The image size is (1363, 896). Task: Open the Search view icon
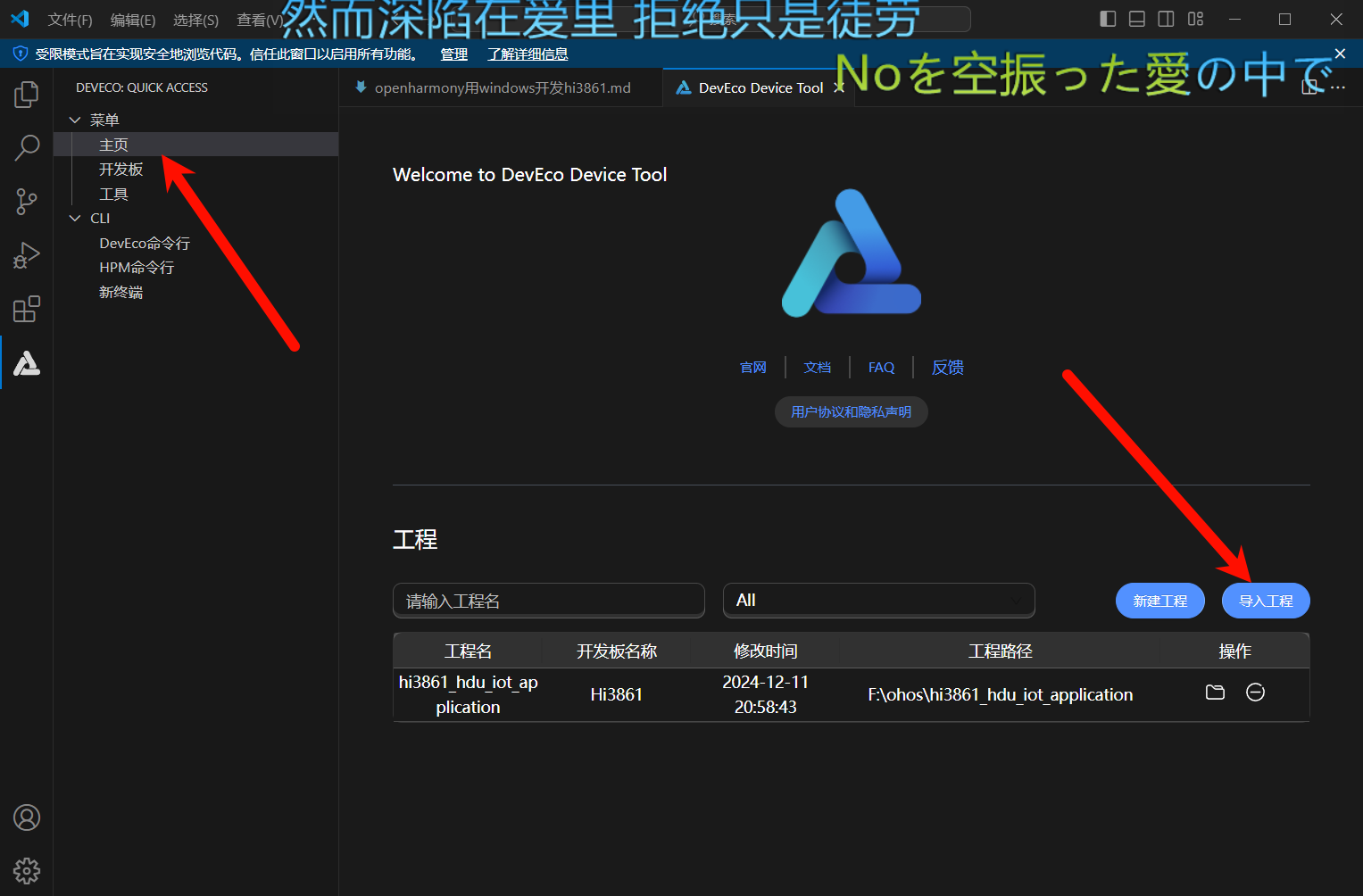pyautogui.click(x=27, y=147)
